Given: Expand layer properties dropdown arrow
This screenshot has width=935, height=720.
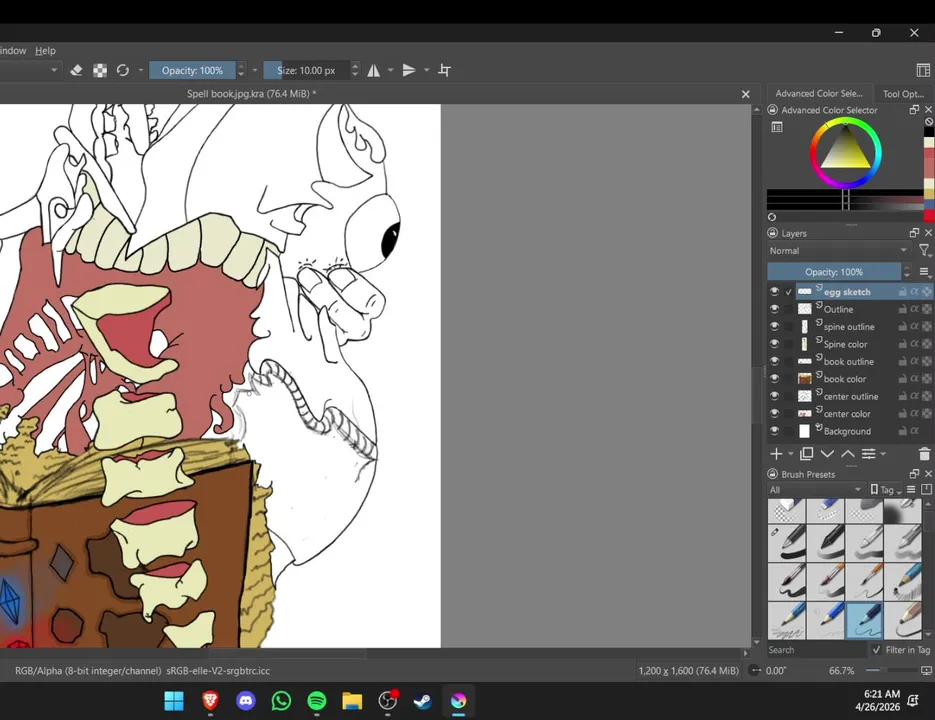Looking at the screenshot, I should click(x=883, y=454).
